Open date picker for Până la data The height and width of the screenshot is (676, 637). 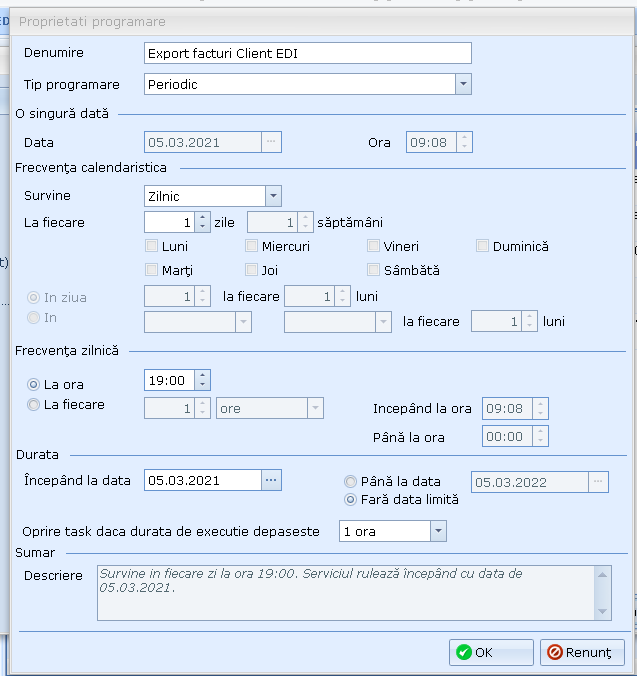point(598,482)
